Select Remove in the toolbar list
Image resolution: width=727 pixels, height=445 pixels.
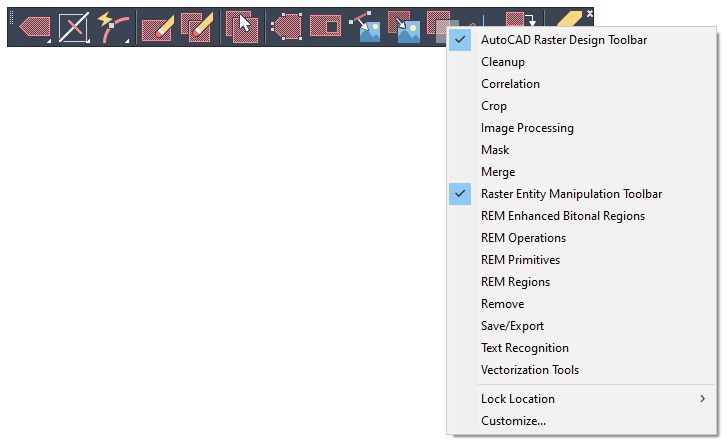[581, 304]
